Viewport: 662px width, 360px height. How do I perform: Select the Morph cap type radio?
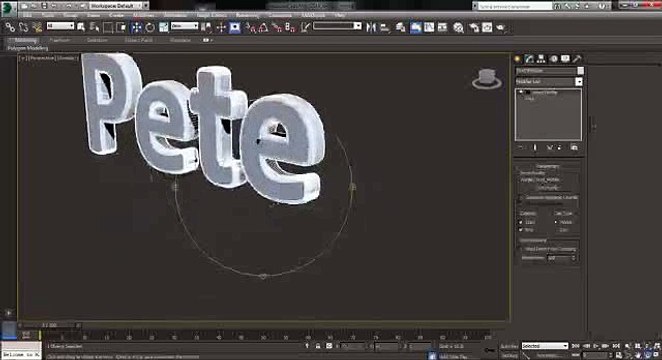point(556,222)
